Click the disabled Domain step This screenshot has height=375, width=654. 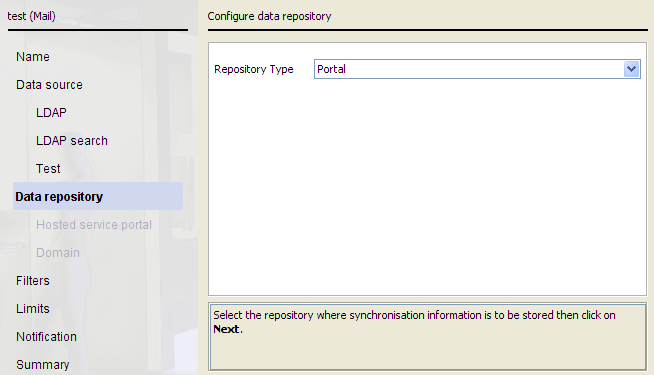click(58, 252)
